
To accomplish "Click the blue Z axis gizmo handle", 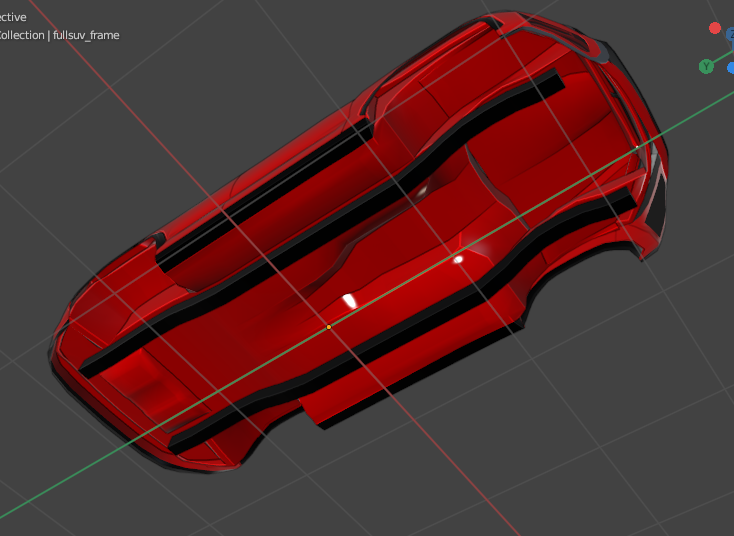I will pos(730,35).
